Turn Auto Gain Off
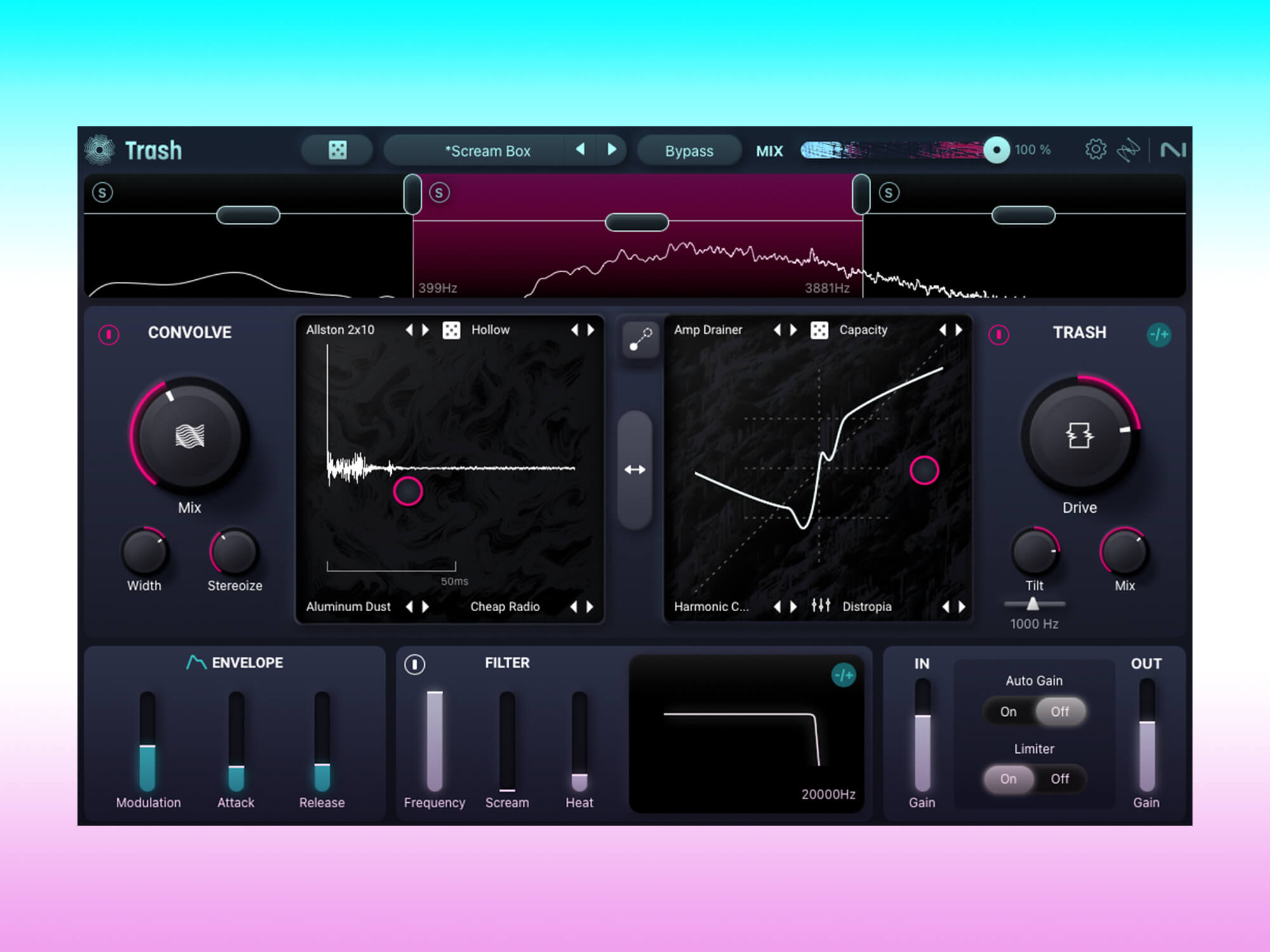The height and width of the screenshot is (952, 1270). [1060, 711]
